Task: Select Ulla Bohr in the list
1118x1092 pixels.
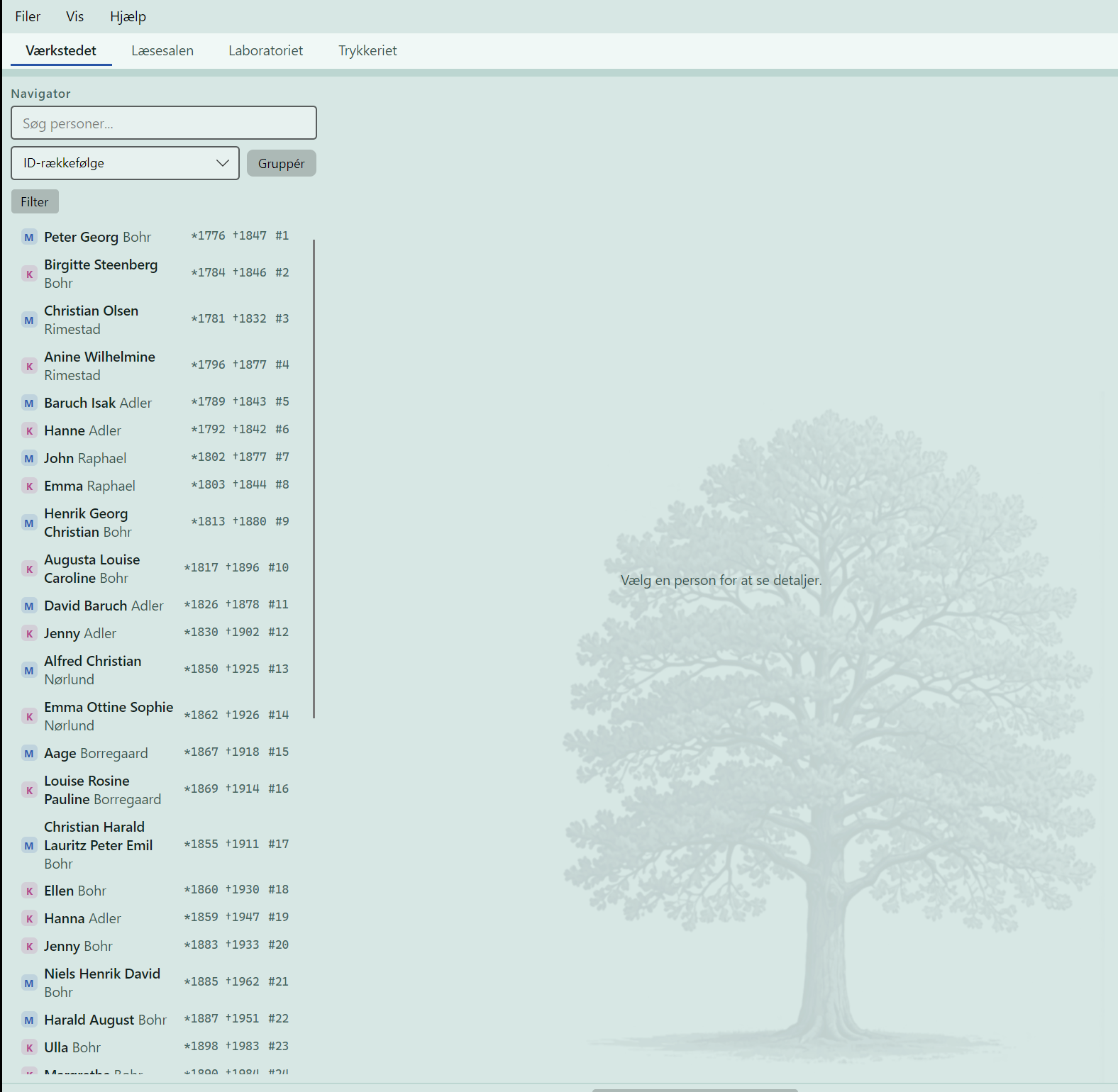Action: click(157, 1047)
